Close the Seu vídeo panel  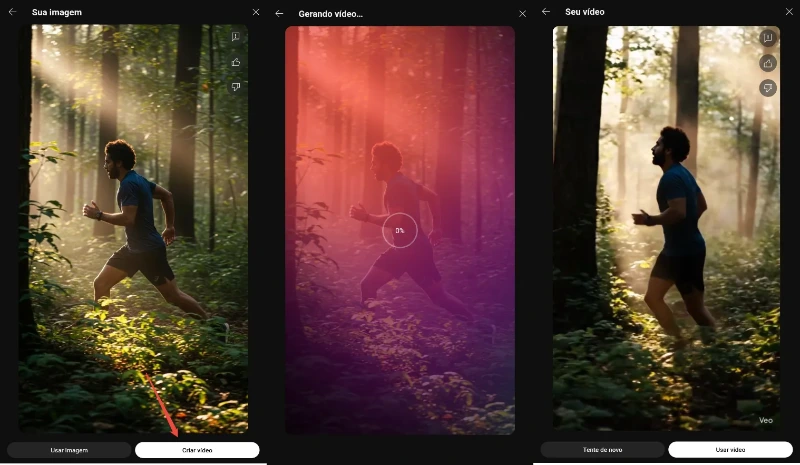click(x=789, y=11)
